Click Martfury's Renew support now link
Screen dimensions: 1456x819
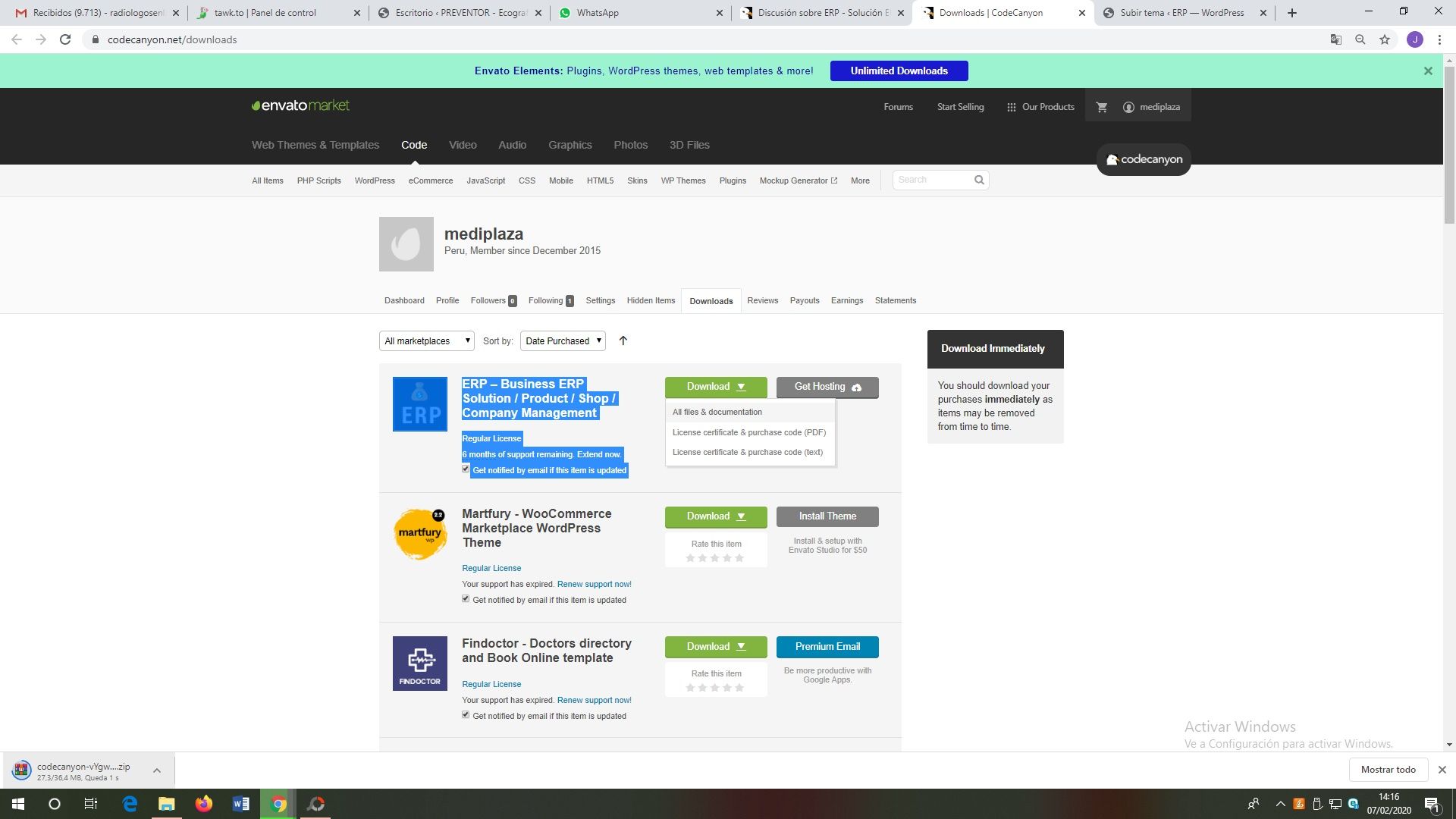(x=594, y=584)
